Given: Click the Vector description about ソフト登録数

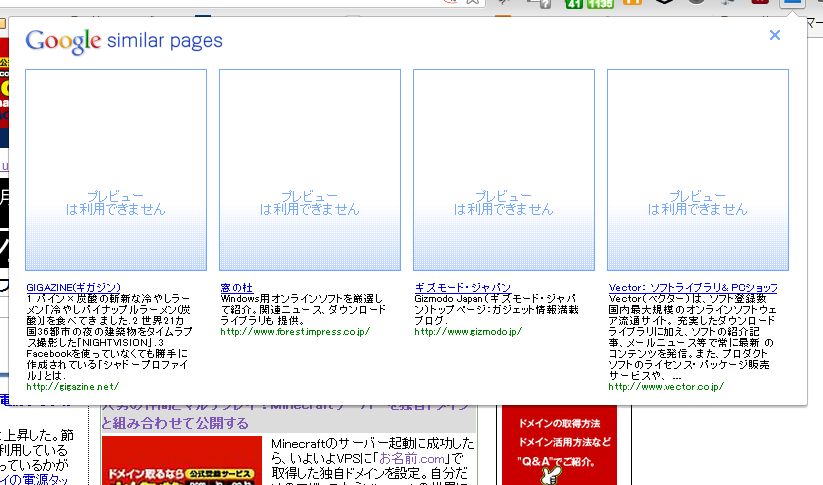Looking at the screenshot, I should 692,337.
